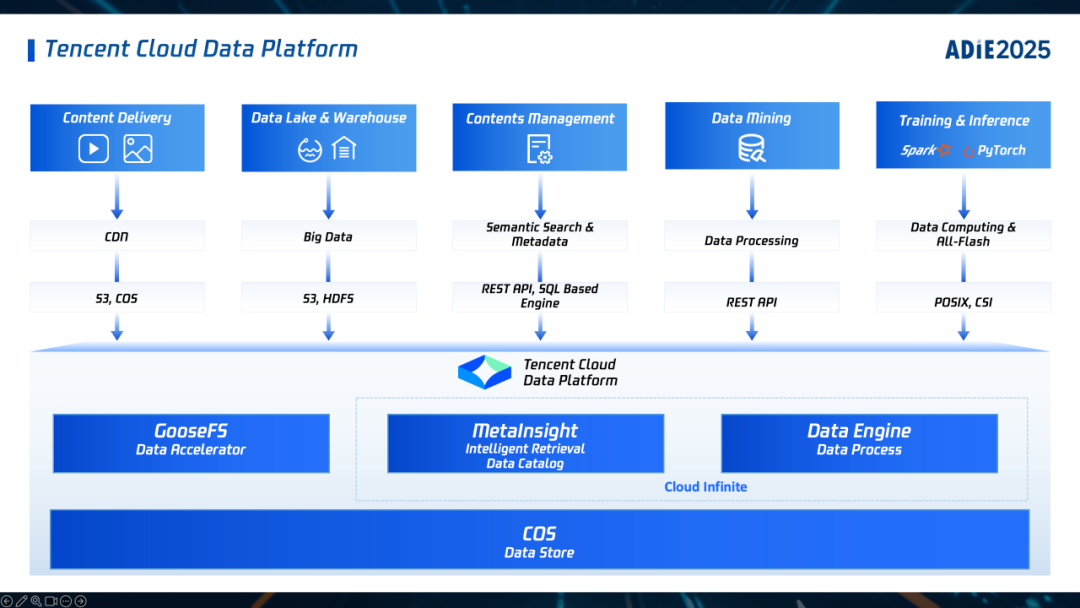Click the "REST API, SQL Based Engine" box
This screenshot has width=1080, height=608.
point(539,297)
